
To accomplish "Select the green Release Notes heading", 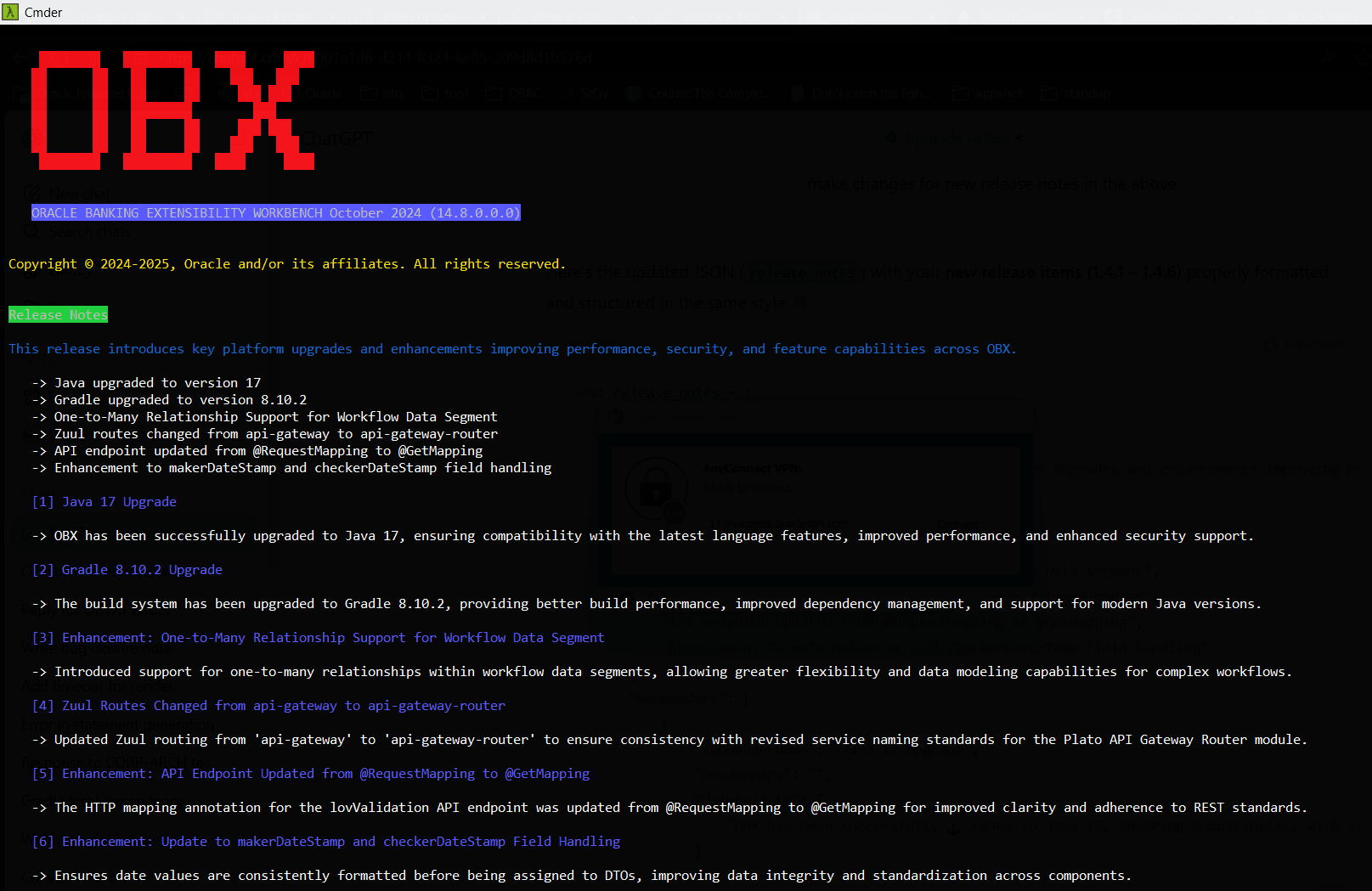I will [x=59, y=315].
